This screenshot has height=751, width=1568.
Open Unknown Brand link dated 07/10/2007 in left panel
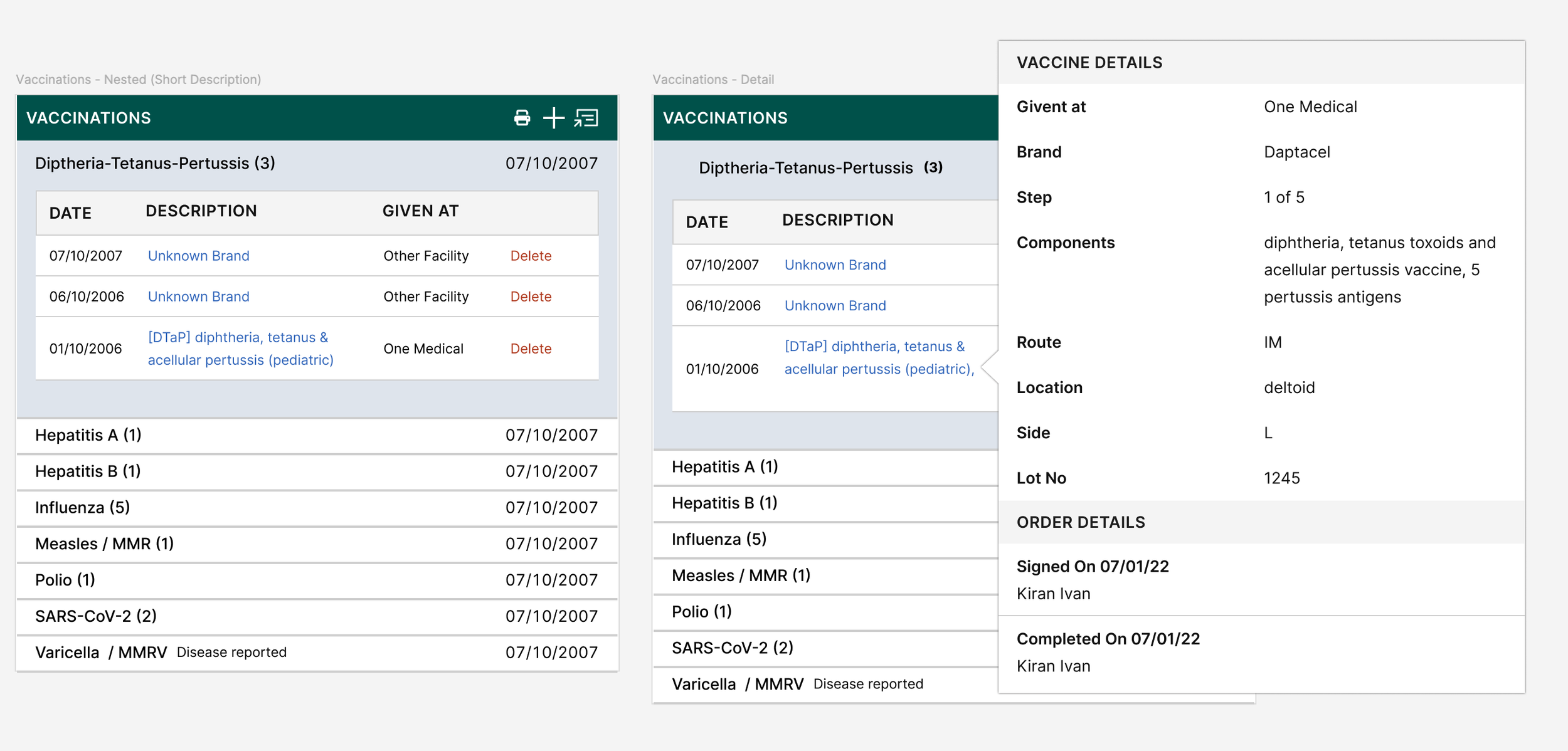click(198, 256)
